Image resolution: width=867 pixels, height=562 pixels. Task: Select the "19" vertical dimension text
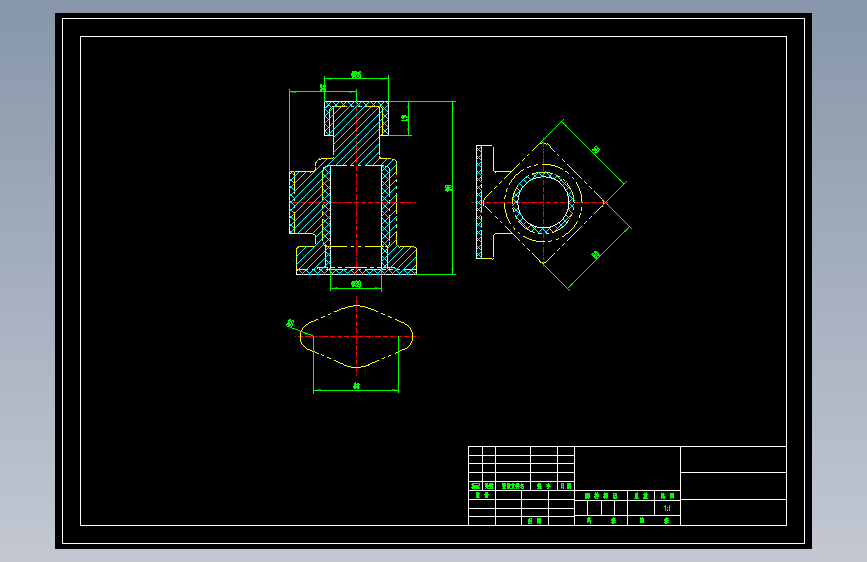click(404, 118)
